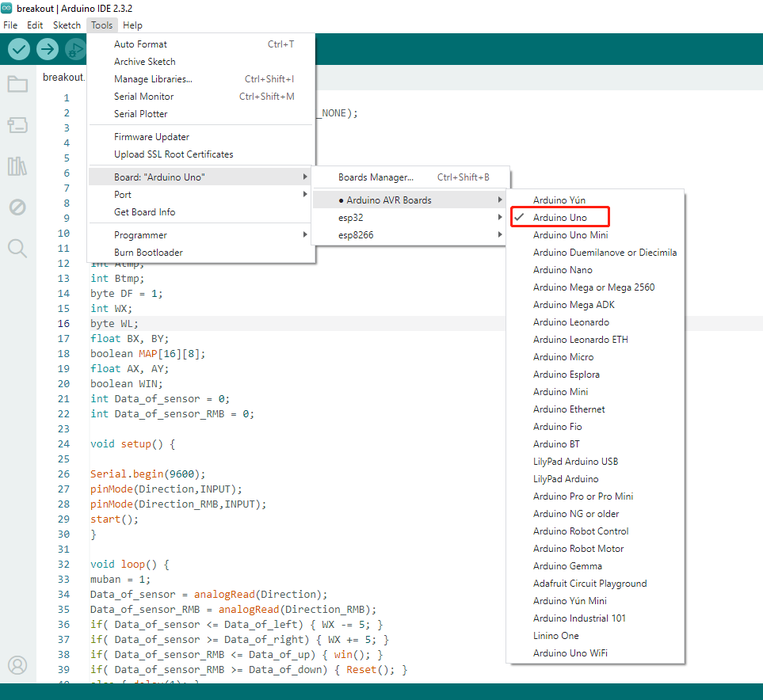763x700 pixels.
Task: Select LilyPad Arduino USB board
Action: coord(595,462)
